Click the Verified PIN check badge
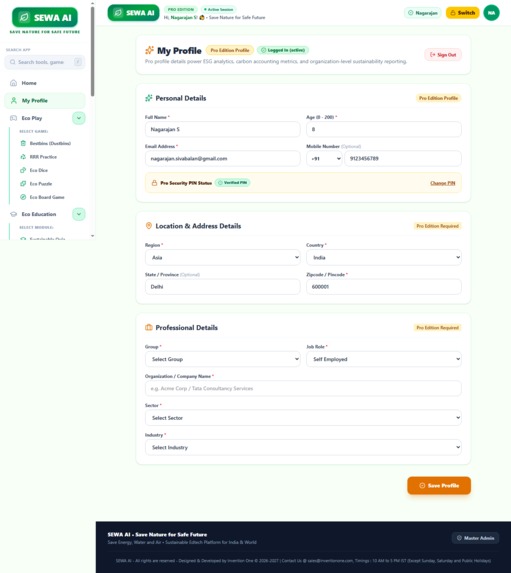 pyautogui.click(x=232, y=183)
